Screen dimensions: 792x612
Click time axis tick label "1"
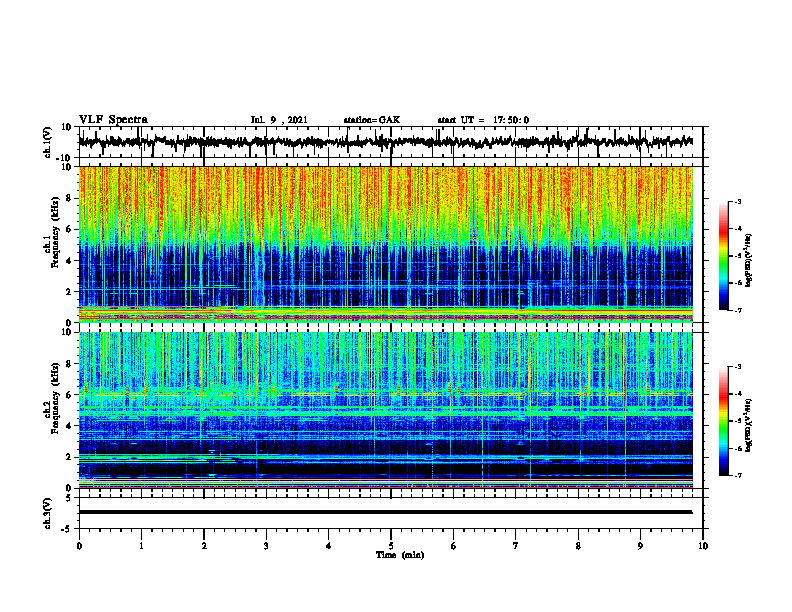point(141,546)
